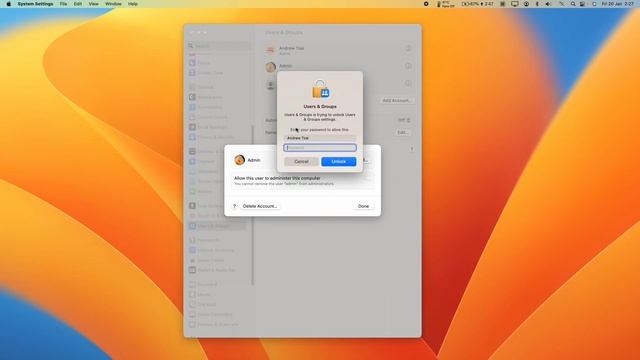Select Printers & Scanners in the settings sidebar
Viewport: 640px width, 360px height.
(x=213, y=324)
